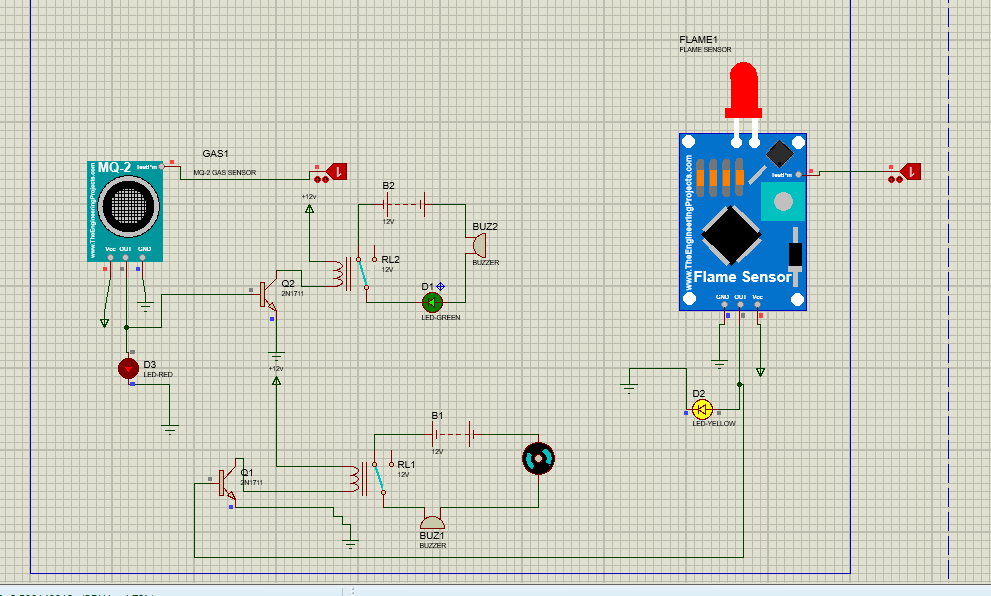Click wire junction dot below Flame Sensor OUT
The width and height of the screenshot is (991, 596).
(739, 384)
